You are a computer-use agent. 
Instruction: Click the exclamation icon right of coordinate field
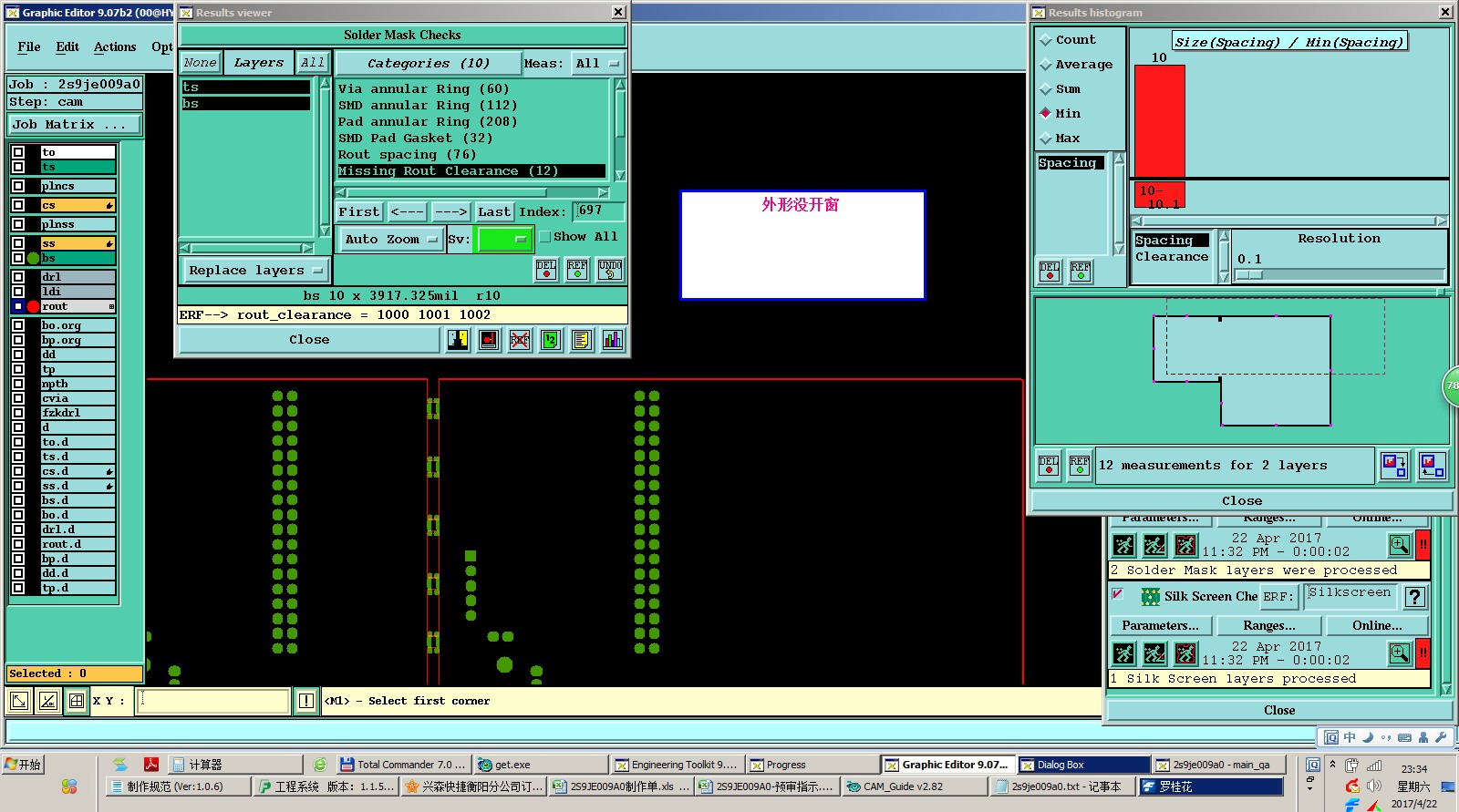306,701
